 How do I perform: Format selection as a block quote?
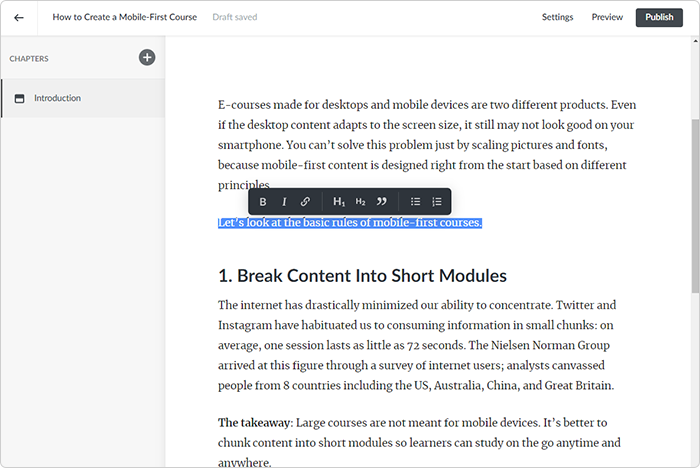[381, 202]
